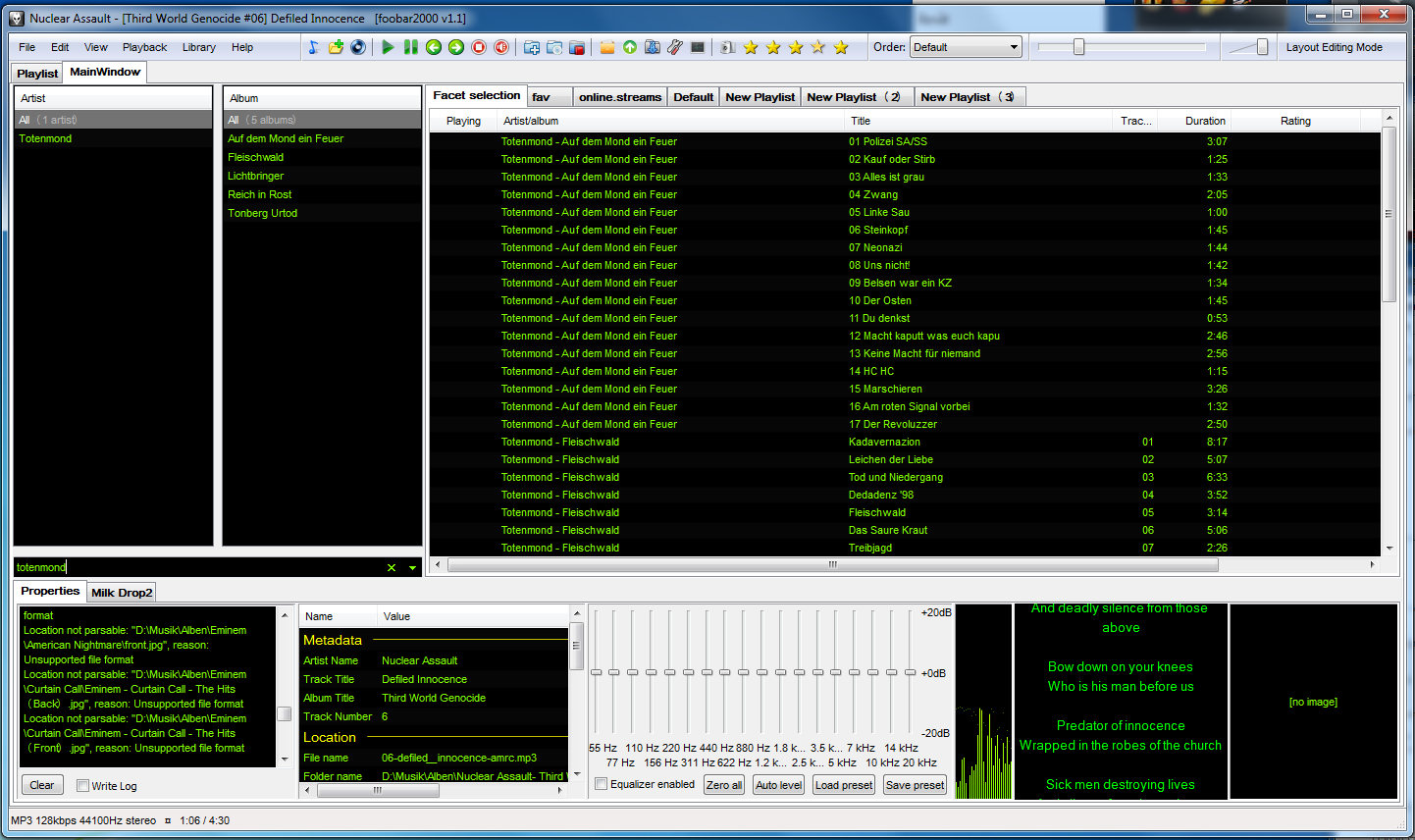Enable the Equalizer enabled checkbox
Image resolution: width=1415 pixels, height=840 pixels.
point(602,784)
